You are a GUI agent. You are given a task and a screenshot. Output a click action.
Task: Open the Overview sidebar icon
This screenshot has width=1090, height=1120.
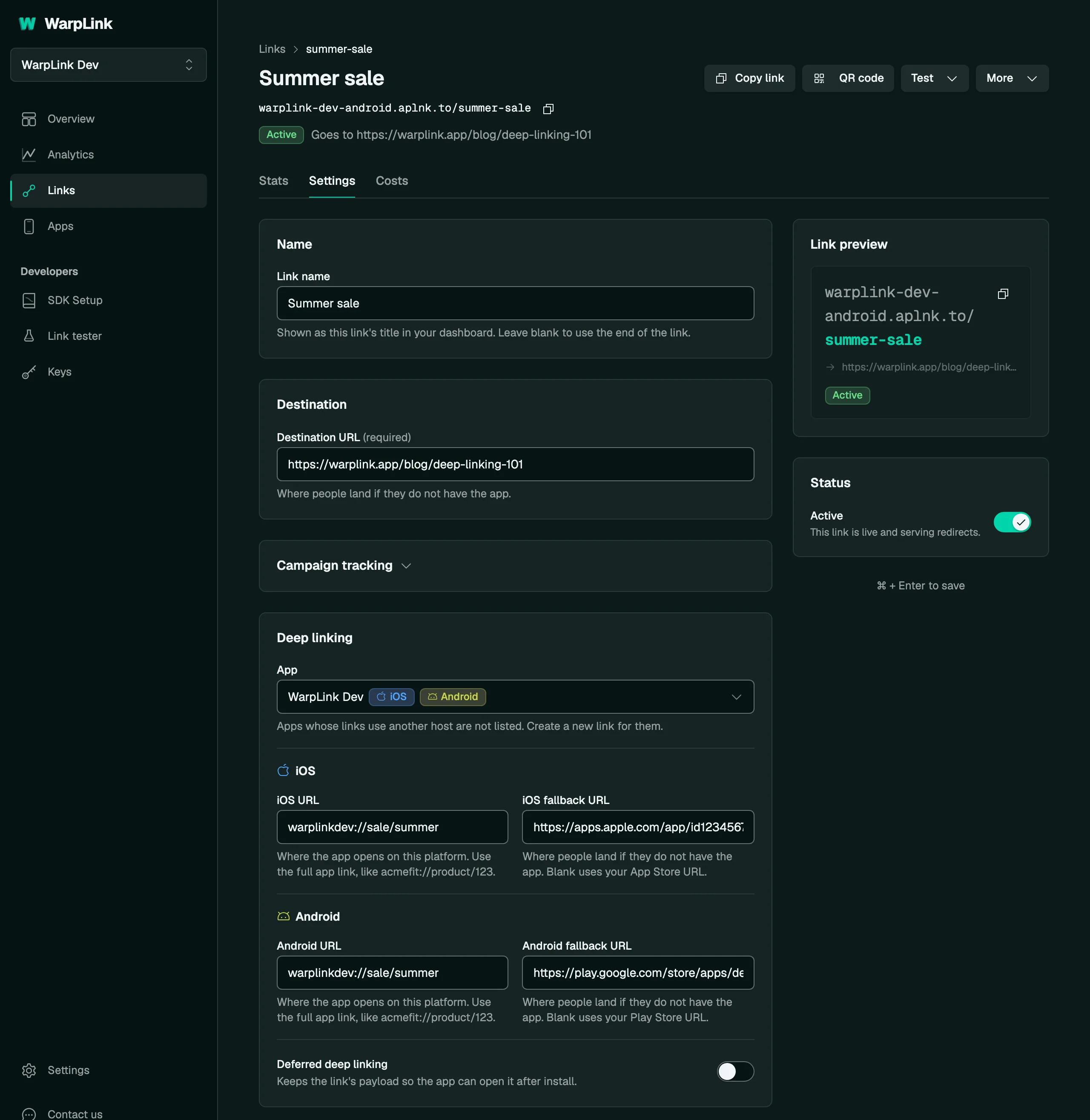click(x=29, y=119)
